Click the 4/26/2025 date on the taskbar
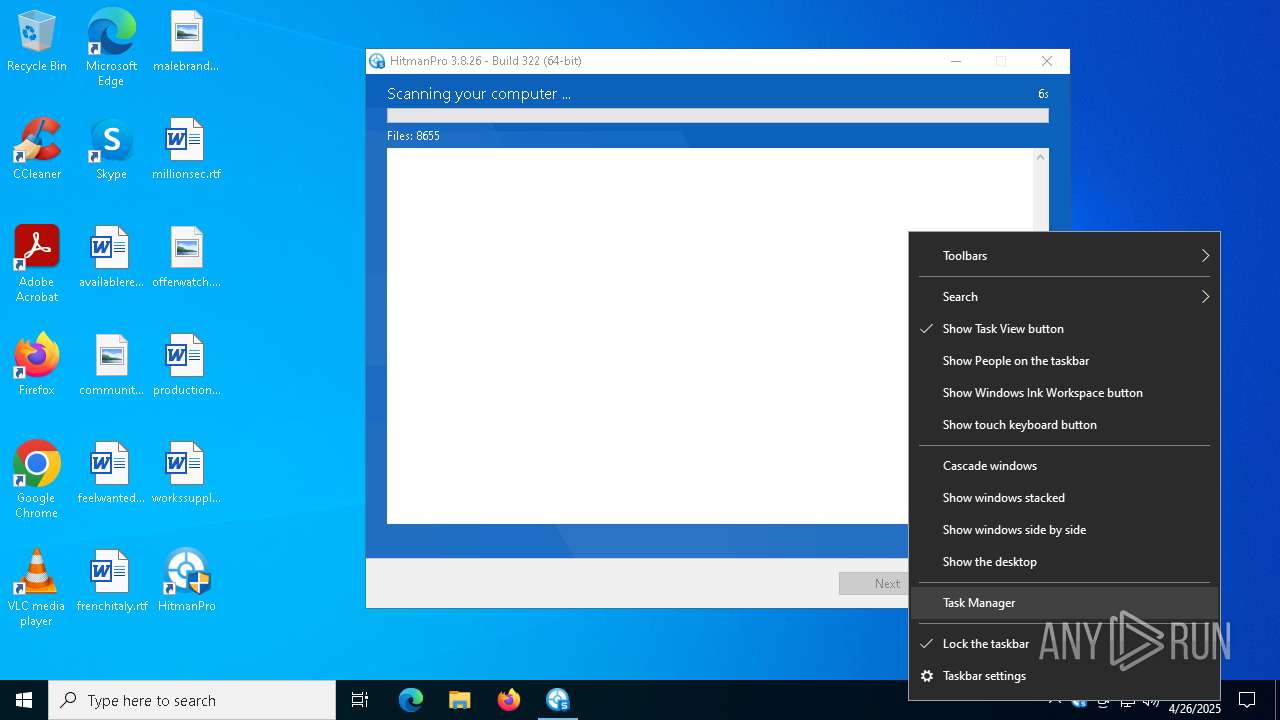This screenshot has height=720, width=1280. pos(1195,709)
